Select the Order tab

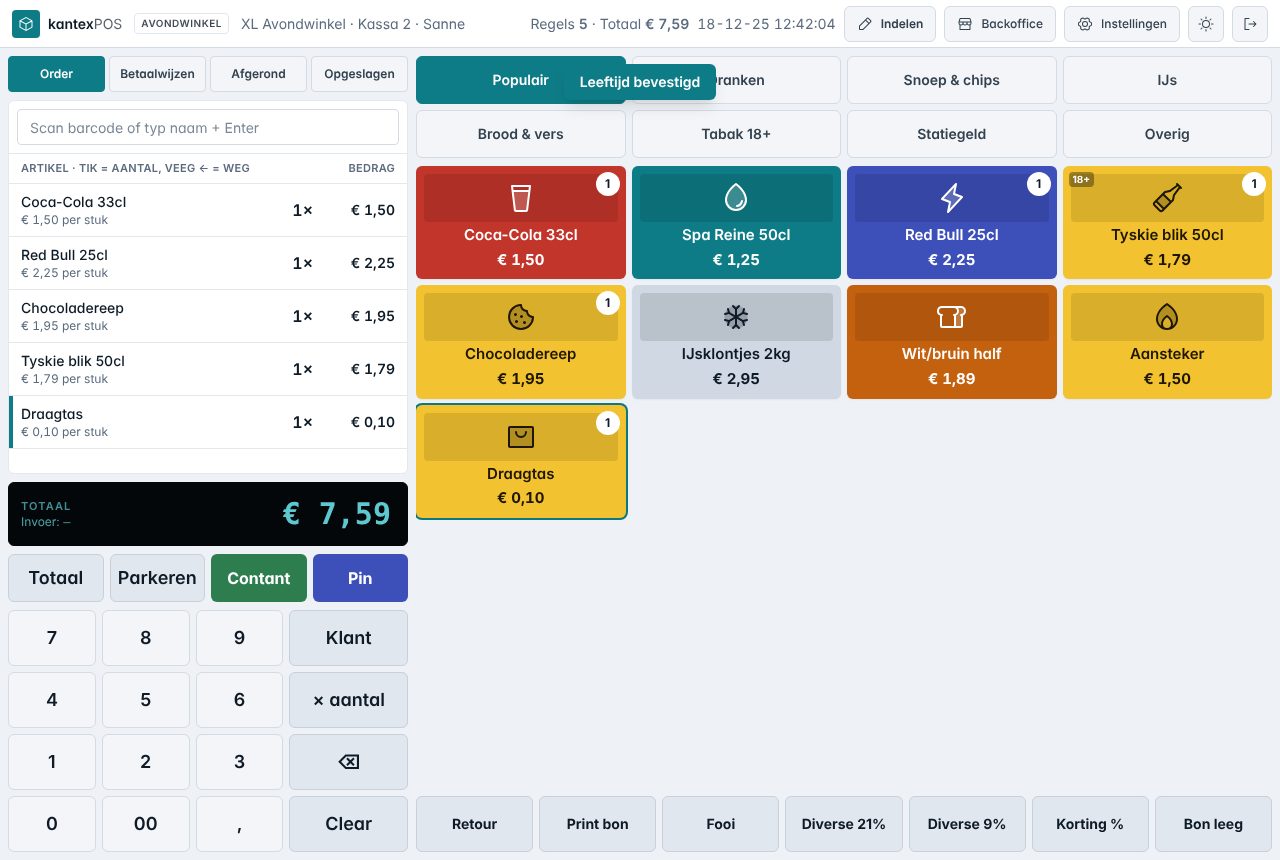coord(56,74)
